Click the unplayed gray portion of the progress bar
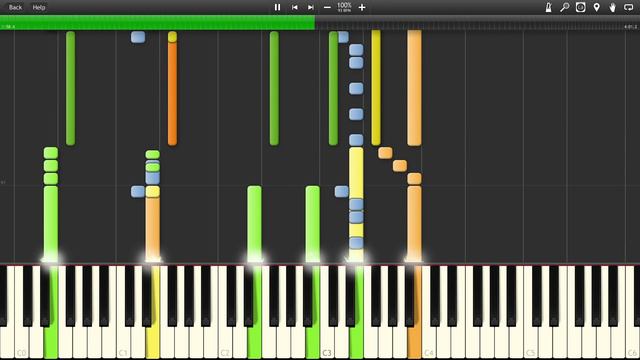 tap(477, 22)
